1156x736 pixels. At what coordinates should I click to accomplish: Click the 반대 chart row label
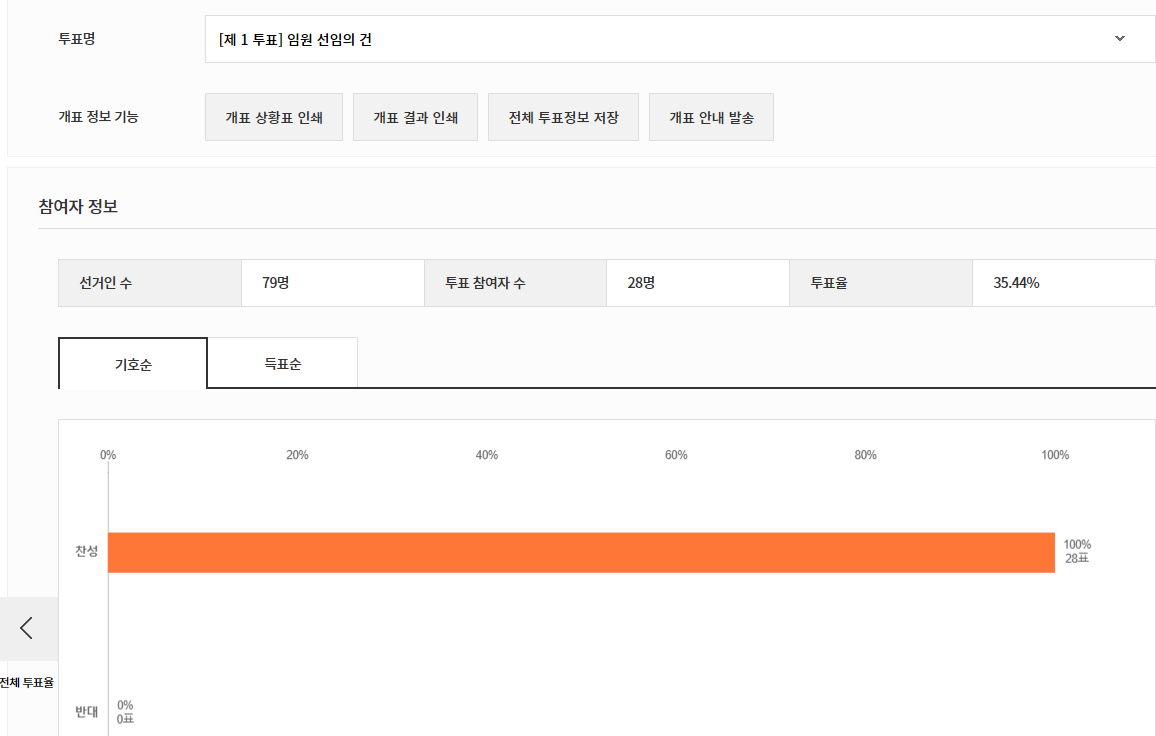point(86,712)
